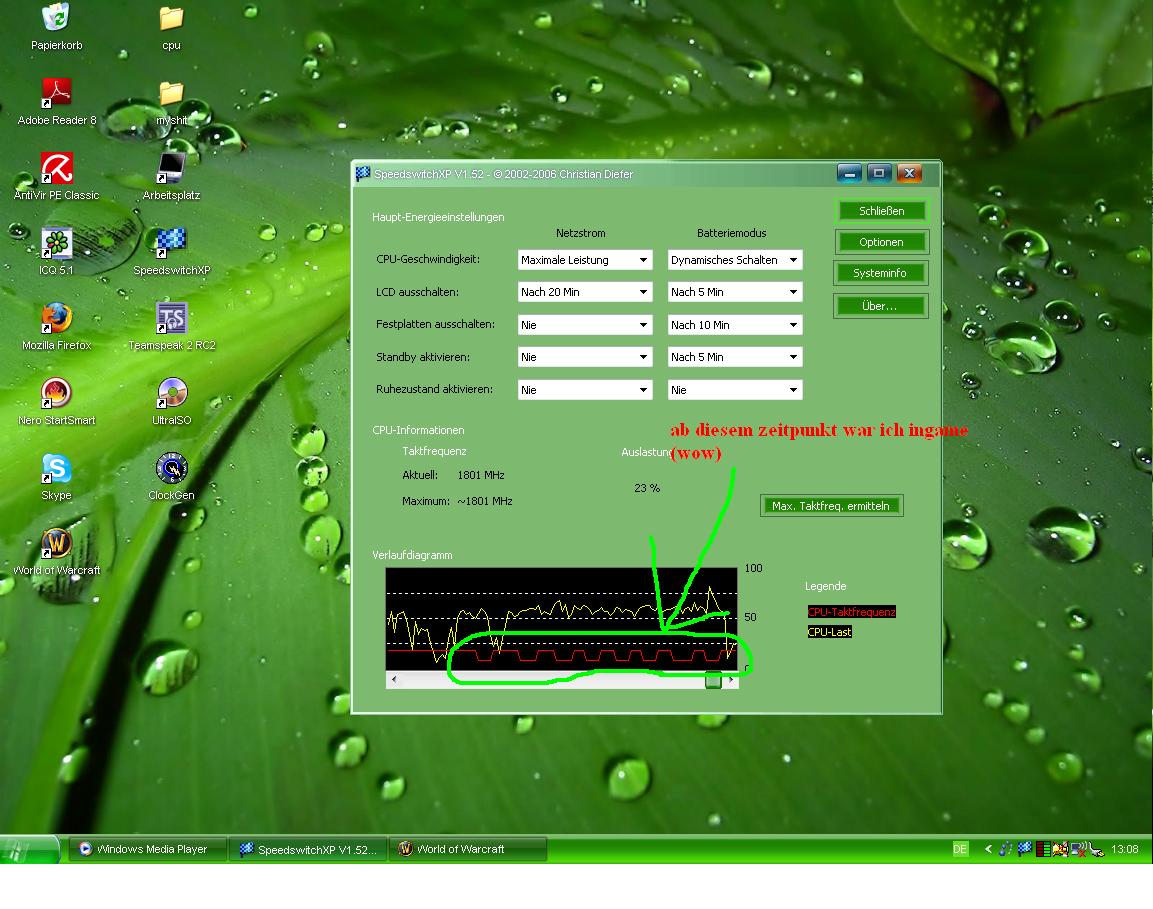Image resolution: width=1153 pixels, height=909 pixels.
Task: Minimize the SpeedswitchXP window
Action: pos(849,174)
